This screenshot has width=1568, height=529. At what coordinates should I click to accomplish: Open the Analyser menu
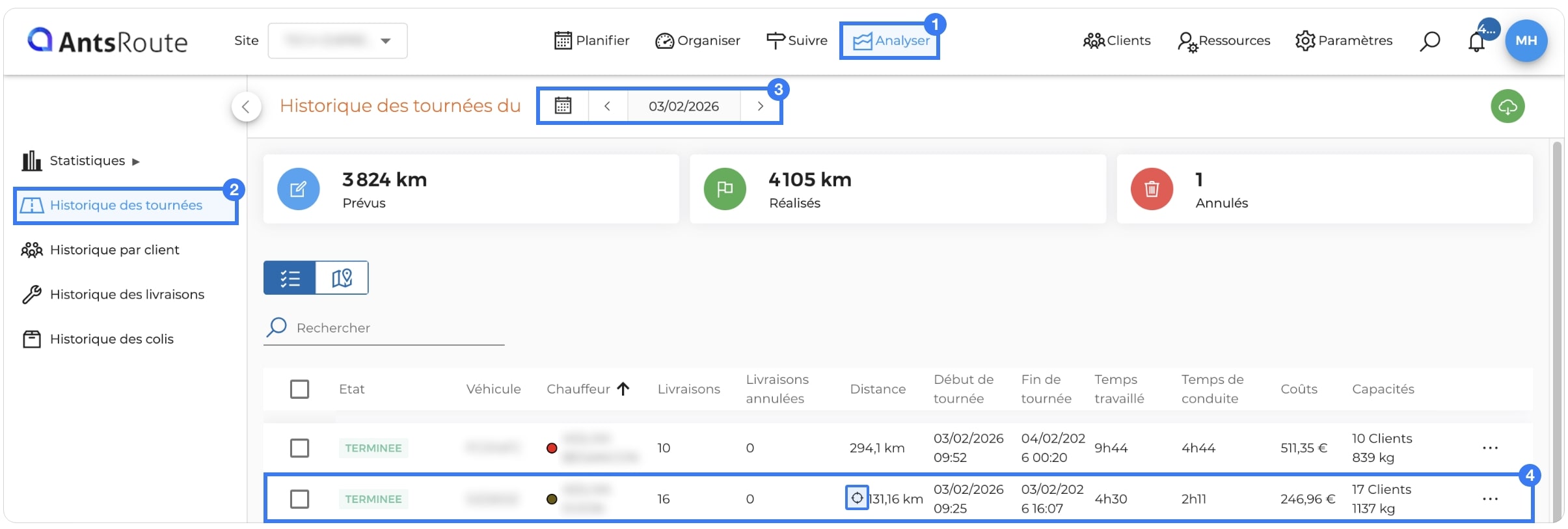891,40
